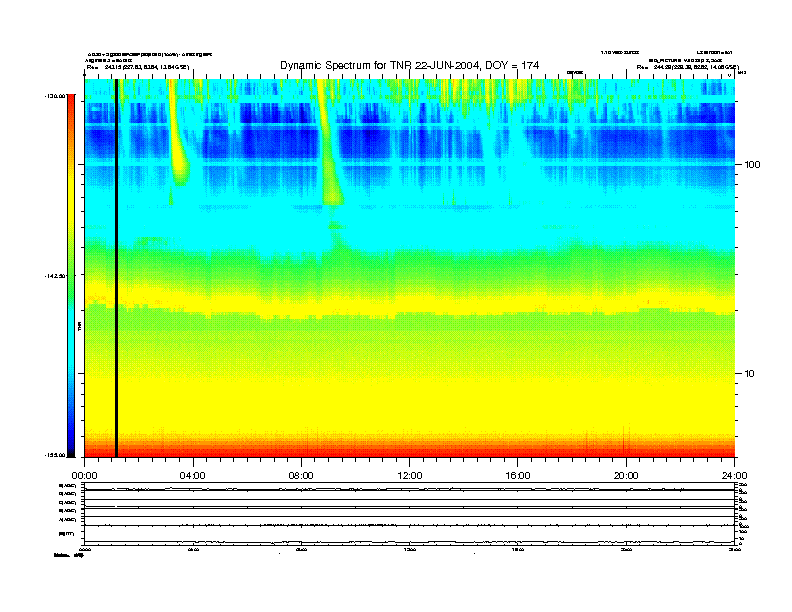Screen dimensions: 792x612
Task: Click the vertical rainbow color scale bar
Action: [x=71, y=276]
